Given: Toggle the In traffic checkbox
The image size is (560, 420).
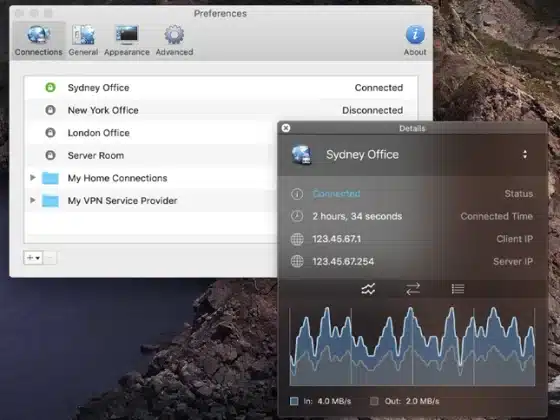Looking at the screenshot, I should 294,401.
